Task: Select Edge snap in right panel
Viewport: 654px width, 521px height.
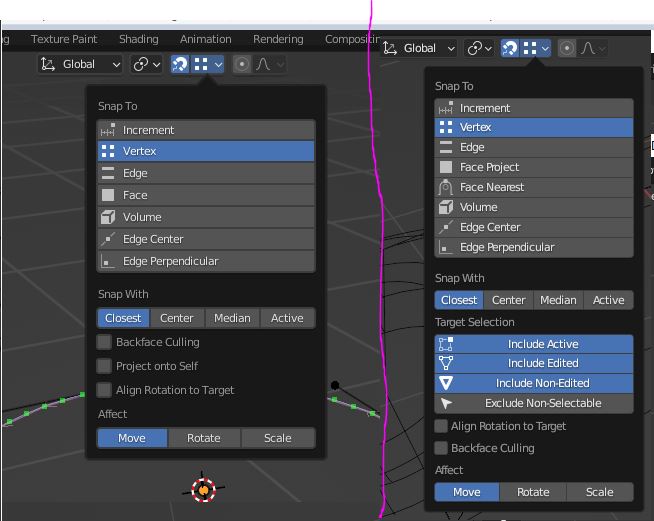Action: tap(534, 147)
